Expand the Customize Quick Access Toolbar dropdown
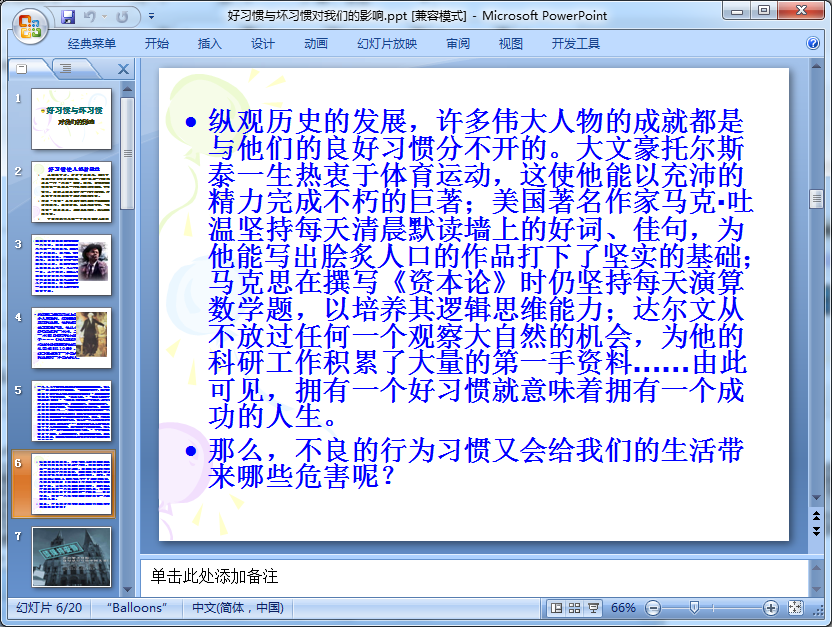 151,17
